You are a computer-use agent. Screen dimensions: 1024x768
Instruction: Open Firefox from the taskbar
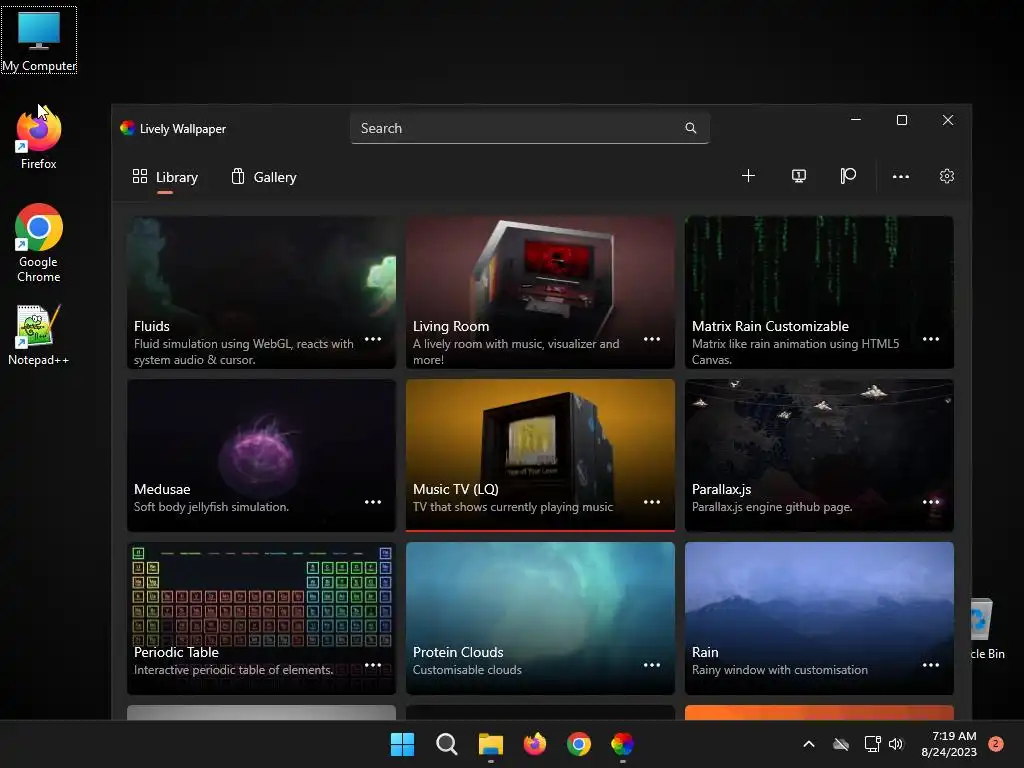535,744
